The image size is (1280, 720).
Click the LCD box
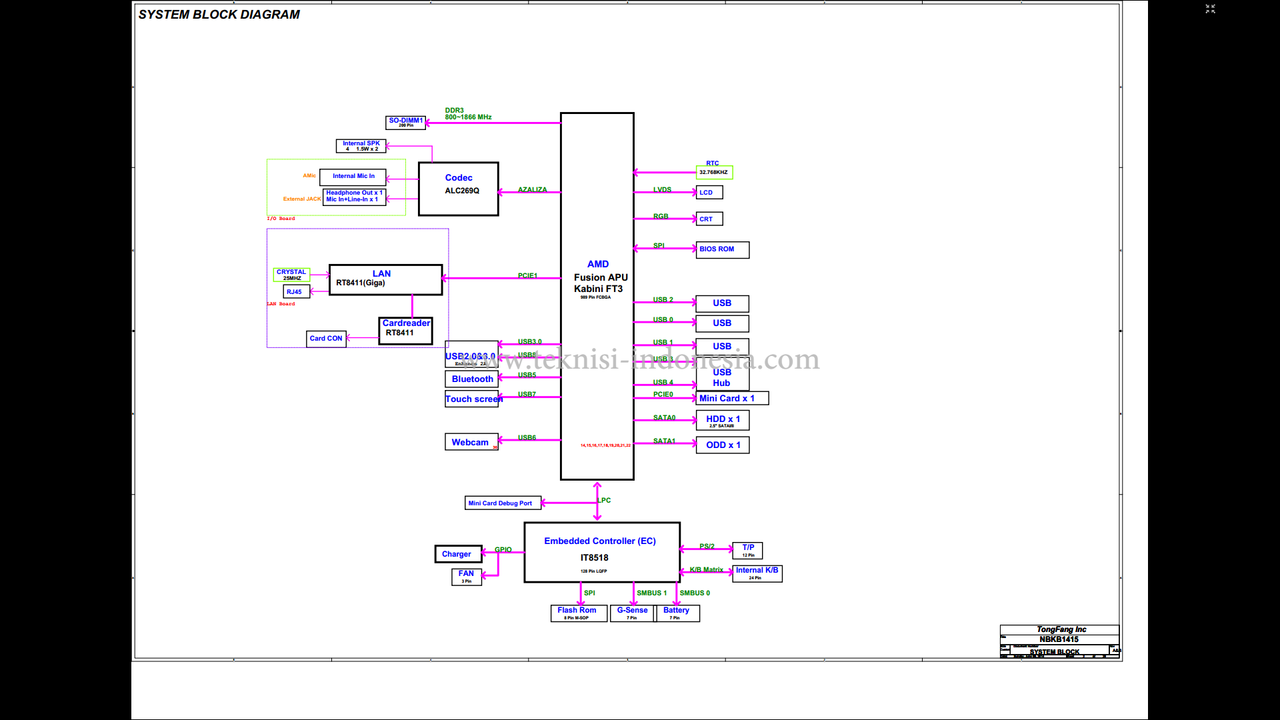point(709,192)
